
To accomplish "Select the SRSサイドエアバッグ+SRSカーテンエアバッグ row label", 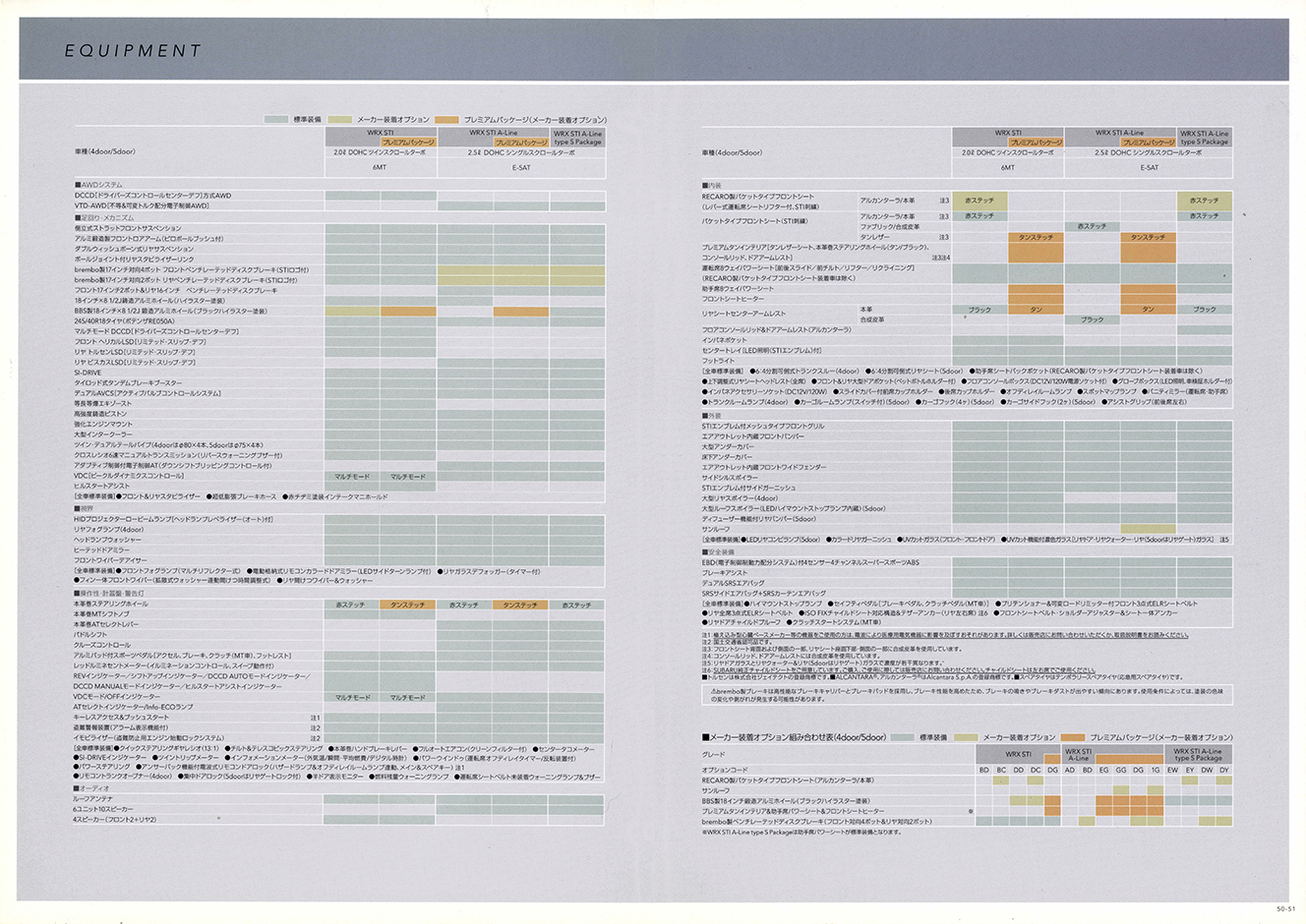I will click(x=763, y=594).
